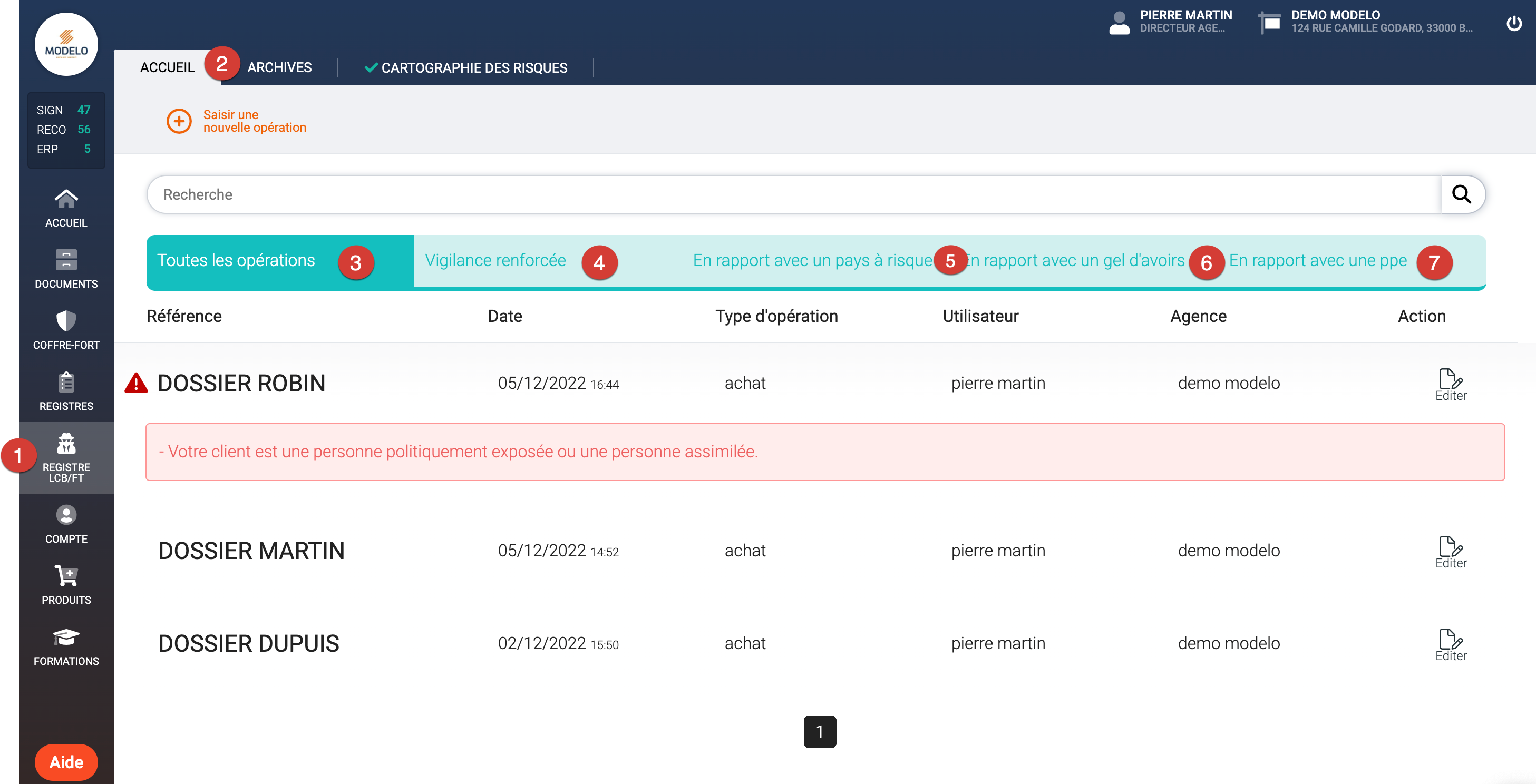Click the search magnifier icon
The image size is (1536, 784).
pos(1461,194)
